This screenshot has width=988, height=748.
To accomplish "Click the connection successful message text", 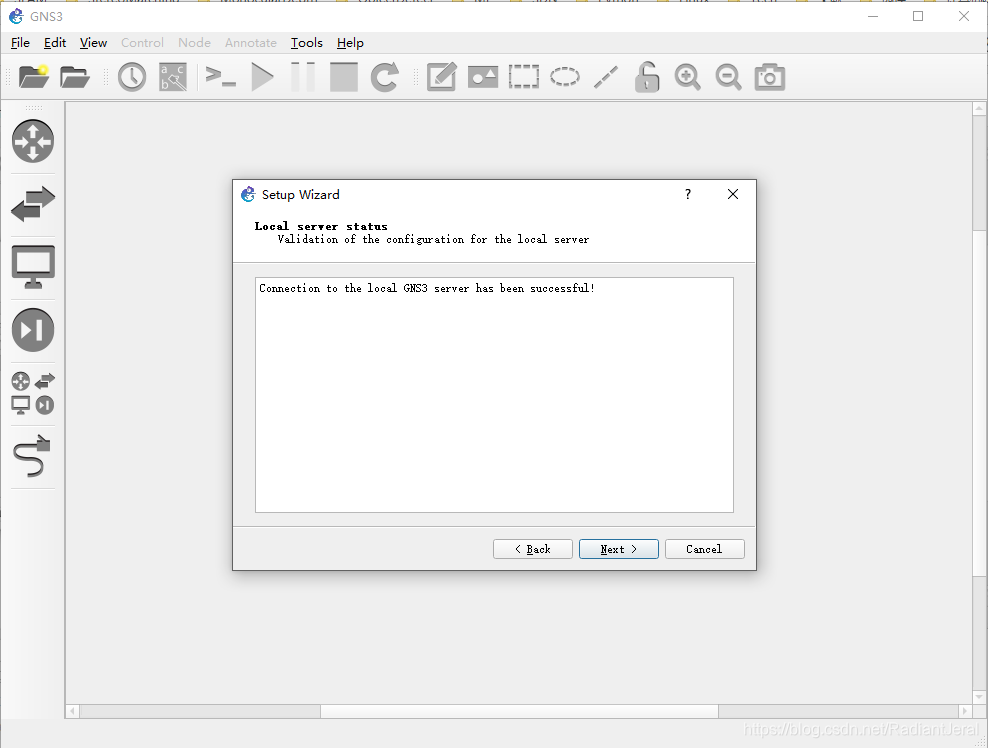I will tap(427, 288).
